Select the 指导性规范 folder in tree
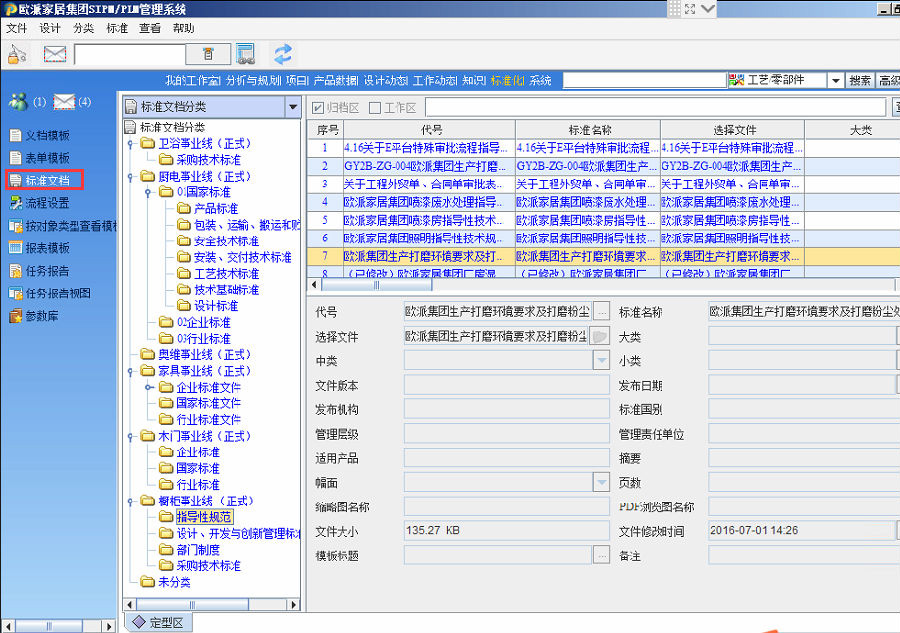Viewport: 900px width, 633px height. coord(204,517)
